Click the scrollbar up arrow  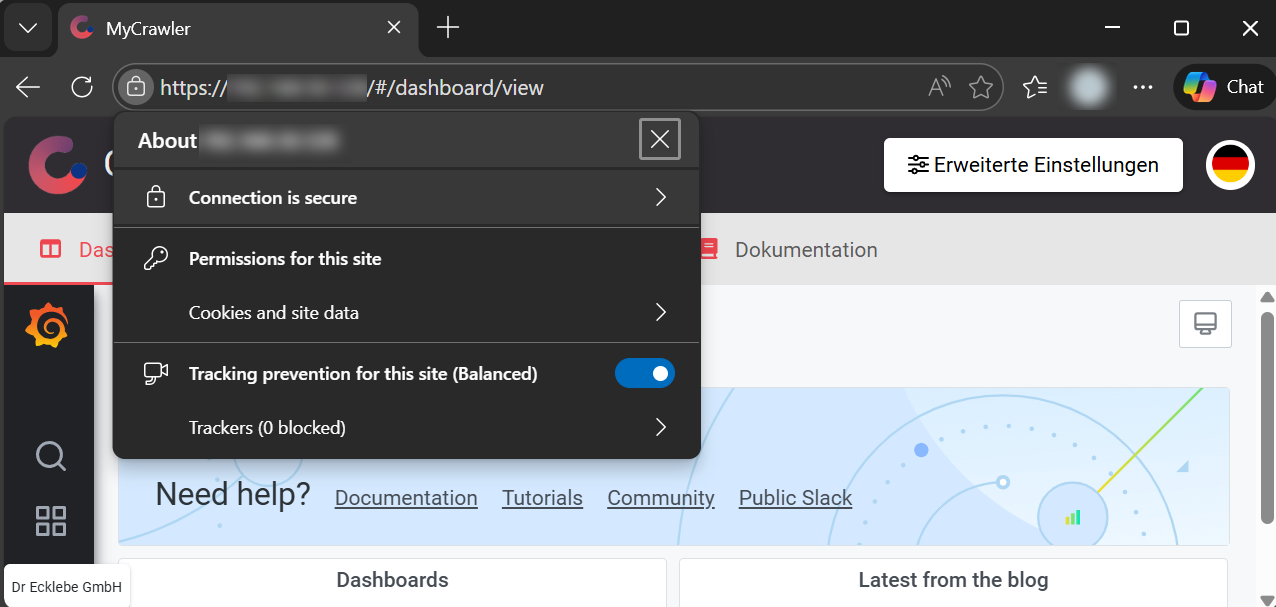click(1267, 297)
